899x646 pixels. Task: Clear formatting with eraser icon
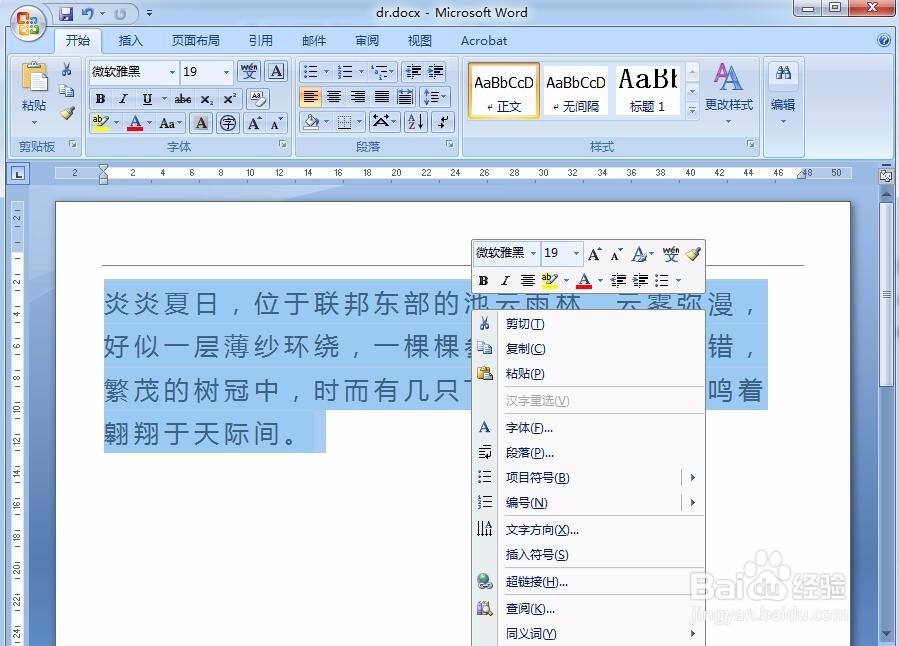click(x=258, y=99)
